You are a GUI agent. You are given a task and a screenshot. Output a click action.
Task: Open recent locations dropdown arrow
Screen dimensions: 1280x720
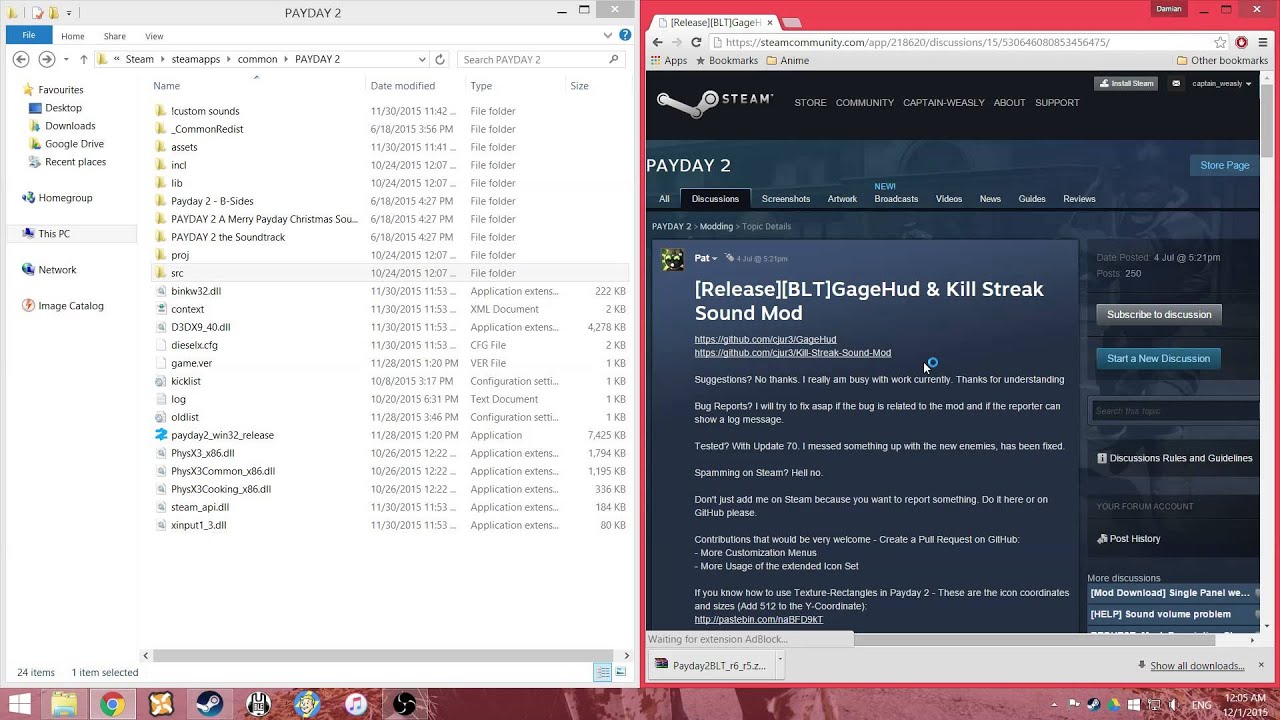coord(67,59)
